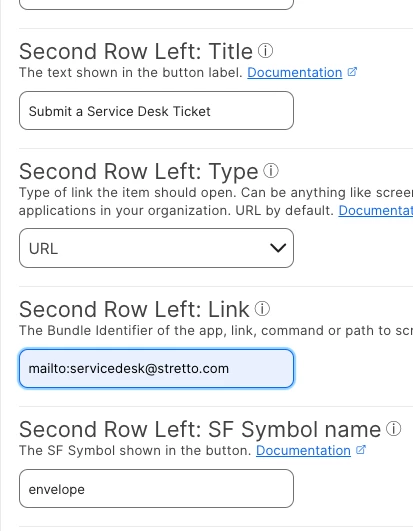The width and height of the screenshot is (413, 531).
Task: Click the info icon beside Second Row Left: Type
Action: tap(271, 171)
